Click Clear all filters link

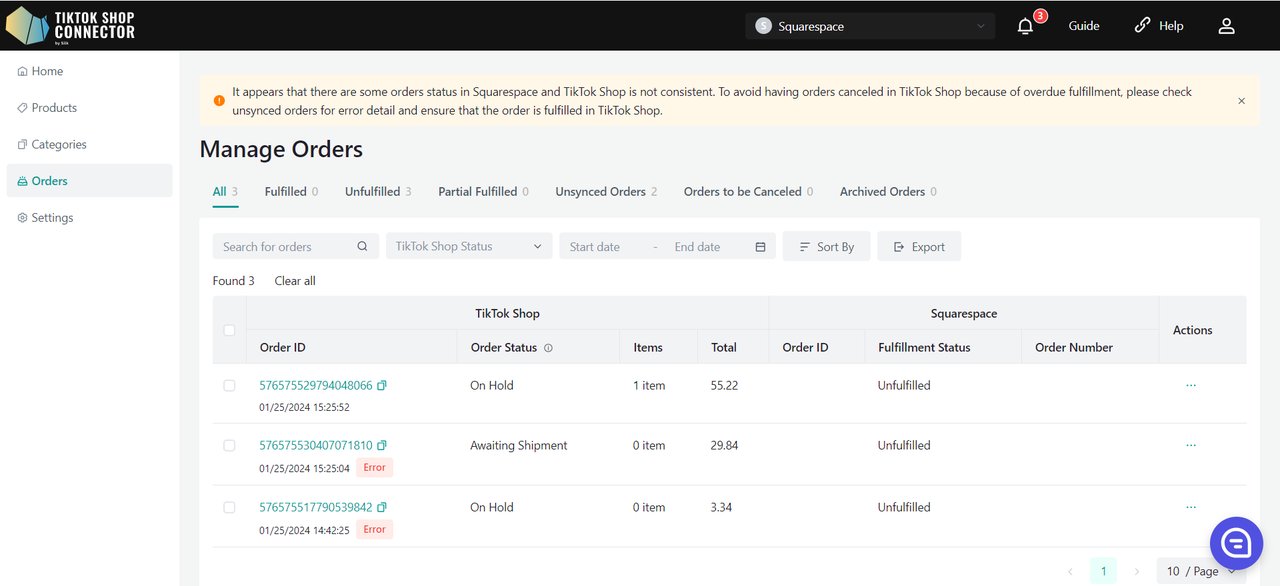coord(295,281)
